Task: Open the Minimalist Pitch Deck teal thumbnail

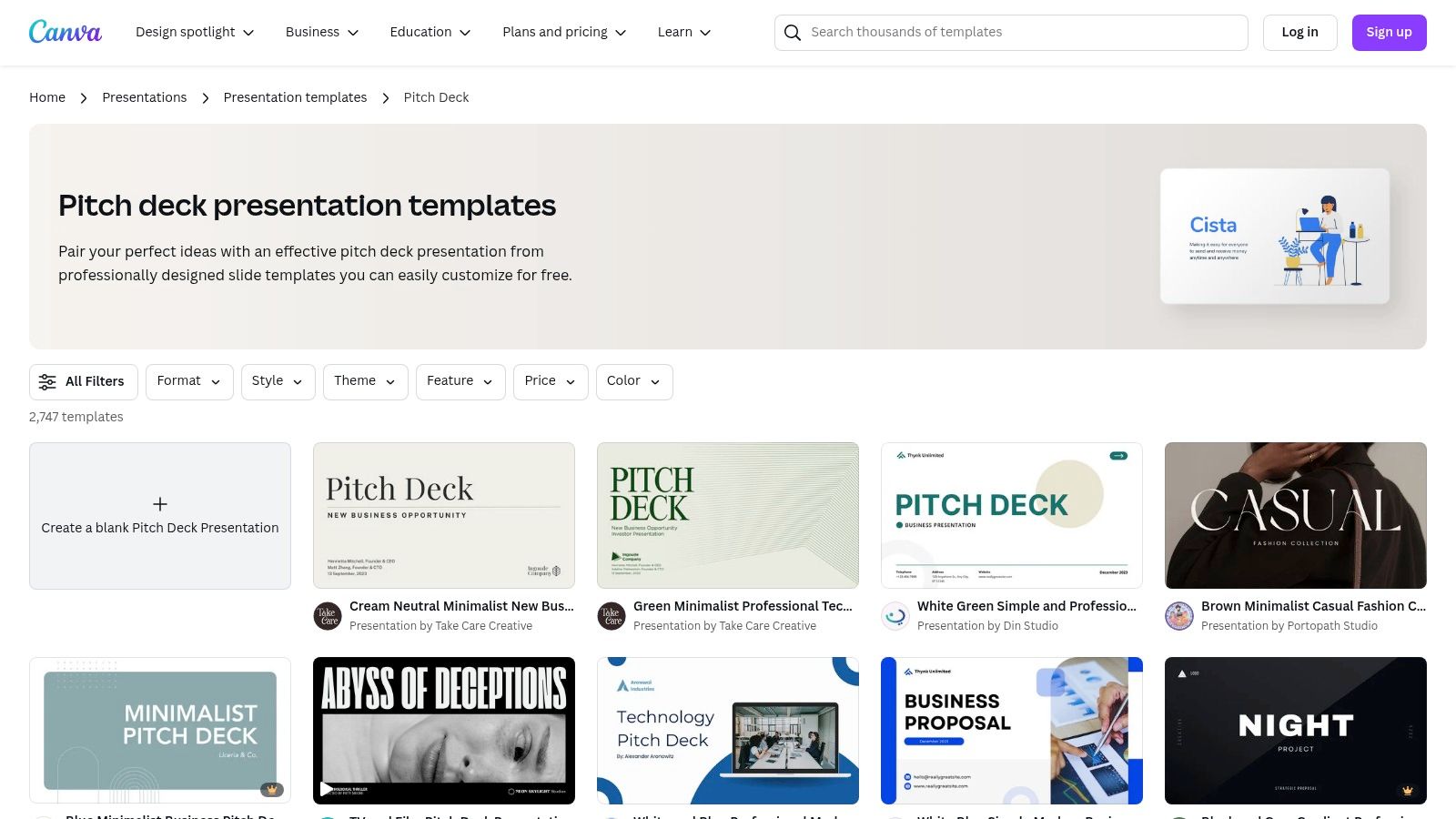Action: click(x=160, y=731)
